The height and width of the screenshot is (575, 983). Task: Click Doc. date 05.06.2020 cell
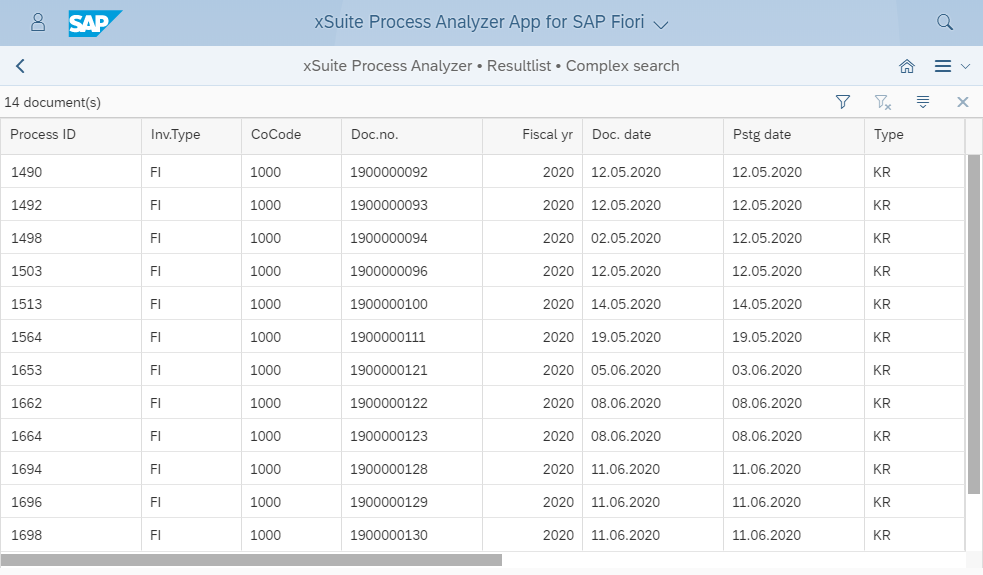pyautogui.click(x=653, y=370)
